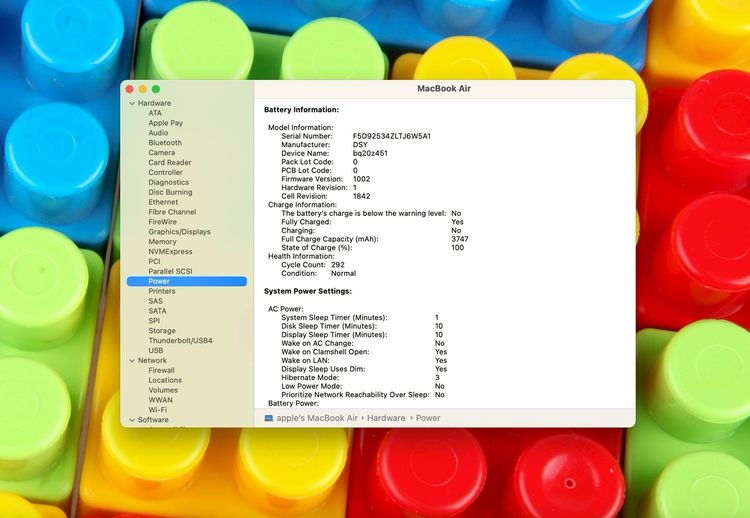Select Volumes under Network
Viewport: 750px width, 518px height.
[x=163, y=390]
